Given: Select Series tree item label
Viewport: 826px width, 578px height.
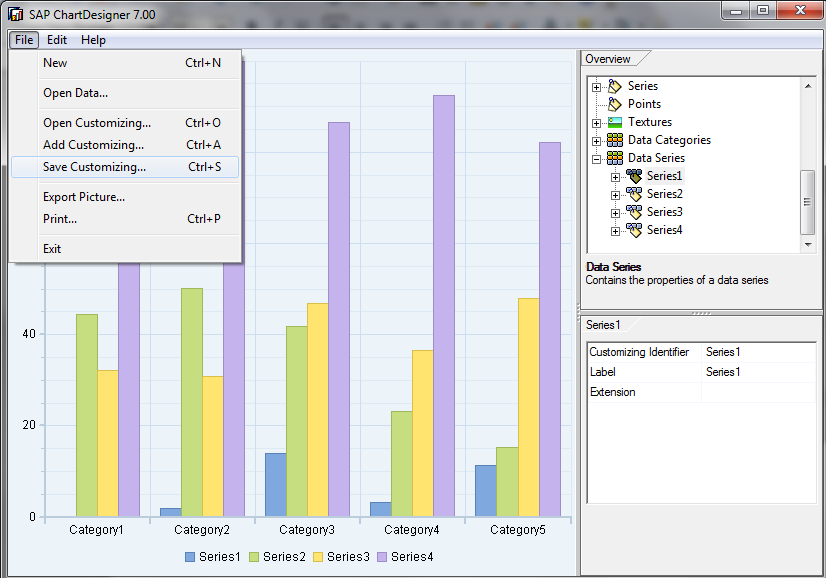Looking at the screenshot, I should (643, 86).
